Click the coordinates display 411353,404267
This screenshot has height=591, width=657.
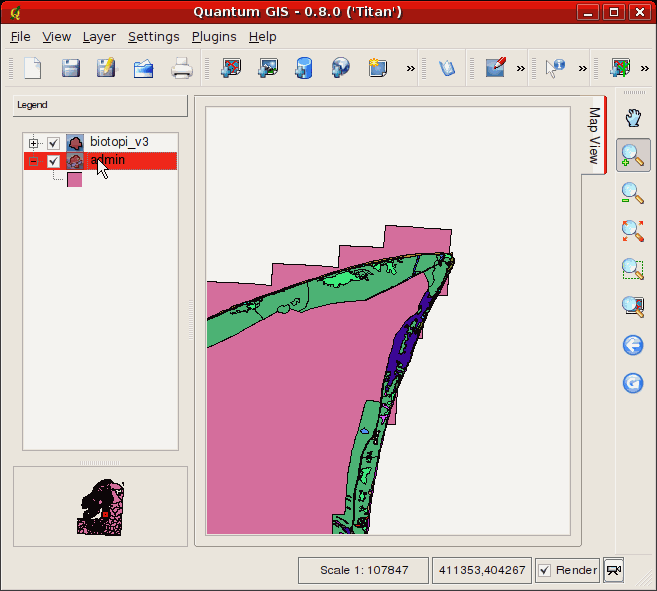tap(482, 570)
